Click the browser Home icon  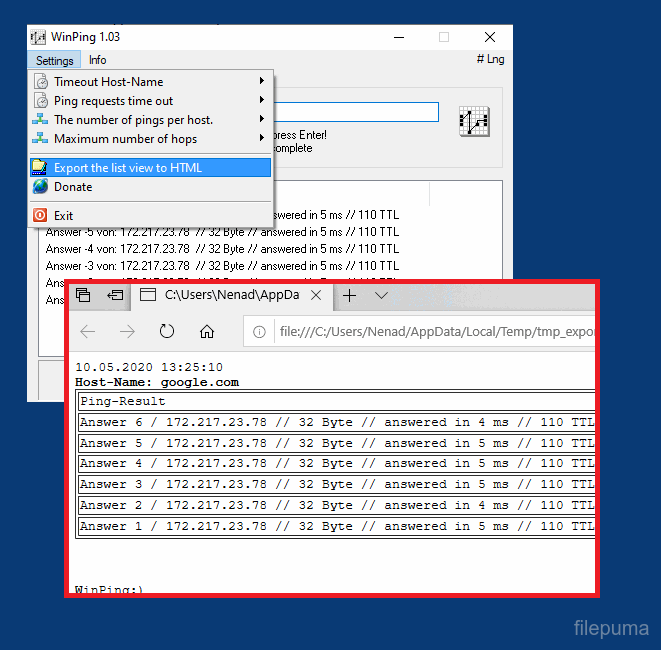[x=207, y=332]
